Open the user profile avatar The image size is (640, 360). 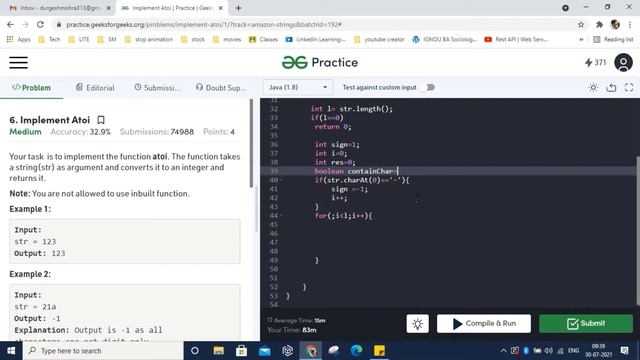tap(623, 62)
